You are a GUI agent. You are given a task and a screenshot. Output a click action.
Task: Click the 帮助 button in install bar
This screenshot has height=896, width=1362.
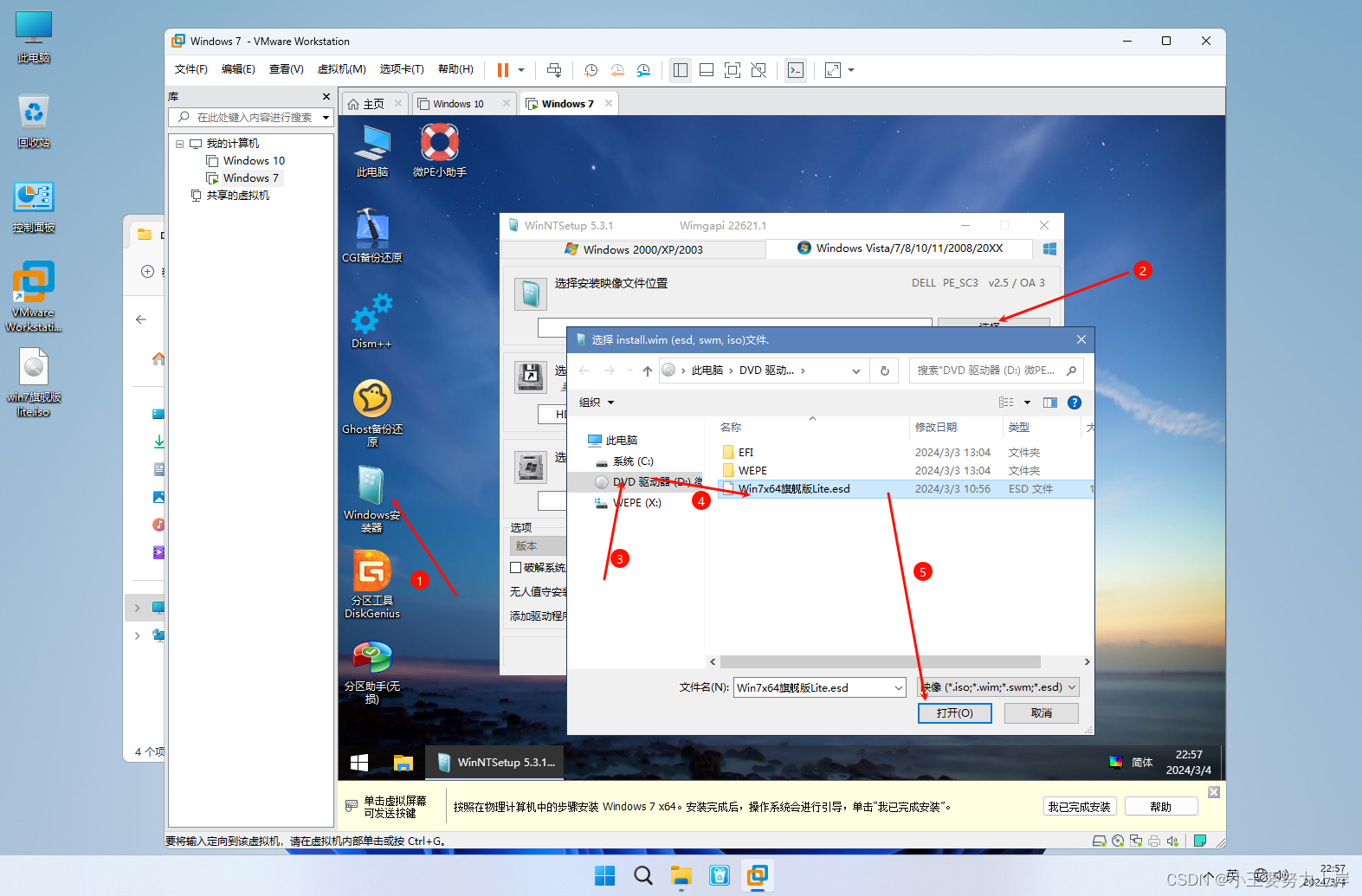click(1161, 807)
